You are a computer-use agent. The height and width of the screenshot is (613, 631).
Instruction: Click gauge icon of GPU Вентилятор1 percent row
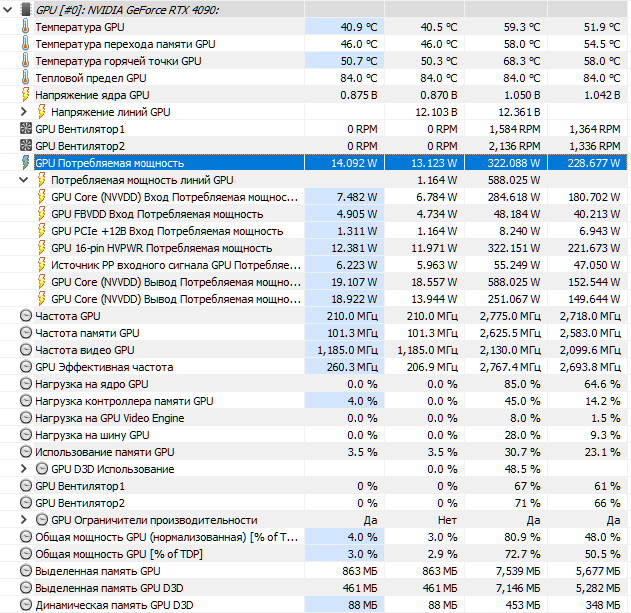point(26,486)
